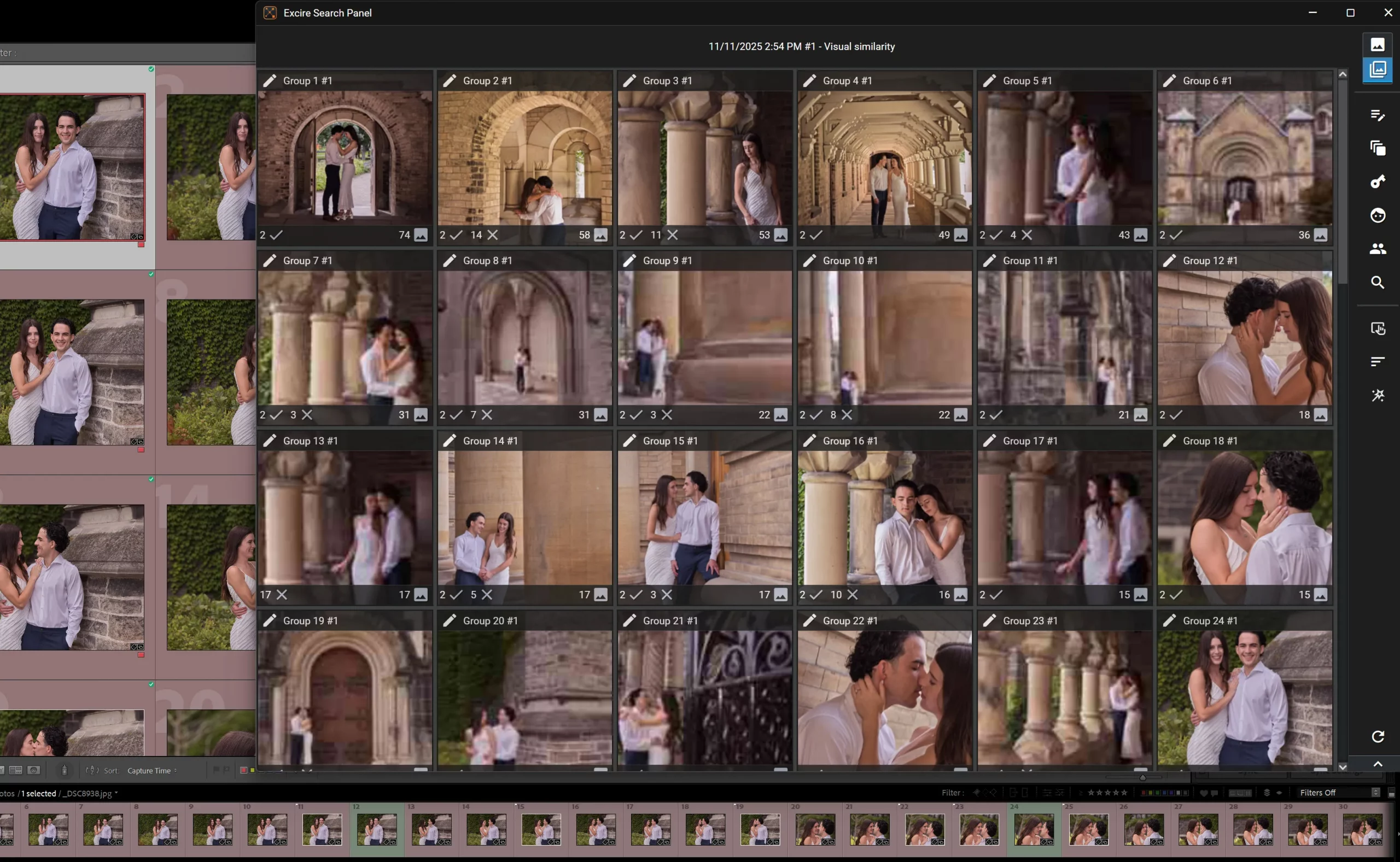The height and width of the screenshot is (862, 1400).
Task: Click the sort lines icon in Excire sidebar
Action: click(1378, 361)
